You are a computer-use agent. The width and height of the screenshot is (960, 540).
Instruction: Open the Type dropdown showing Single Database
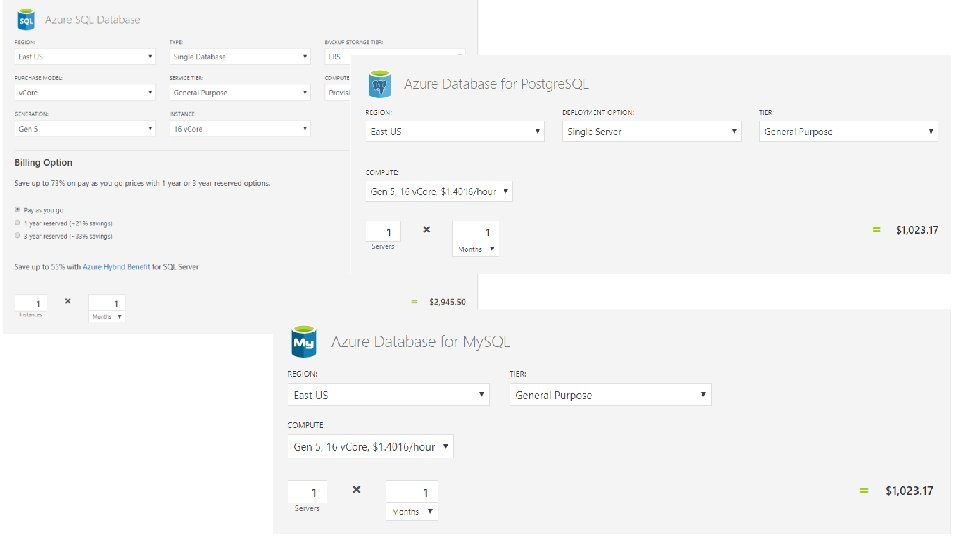(240, 56)
